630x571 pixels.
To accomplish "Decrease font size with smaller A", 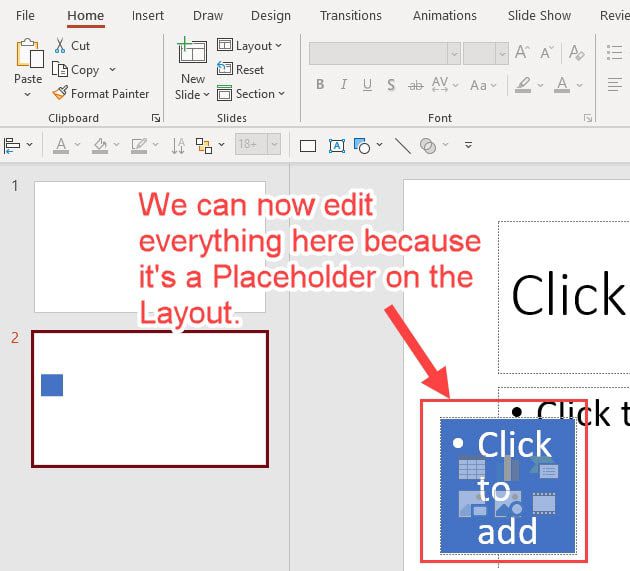I will (x=546, y=52).
